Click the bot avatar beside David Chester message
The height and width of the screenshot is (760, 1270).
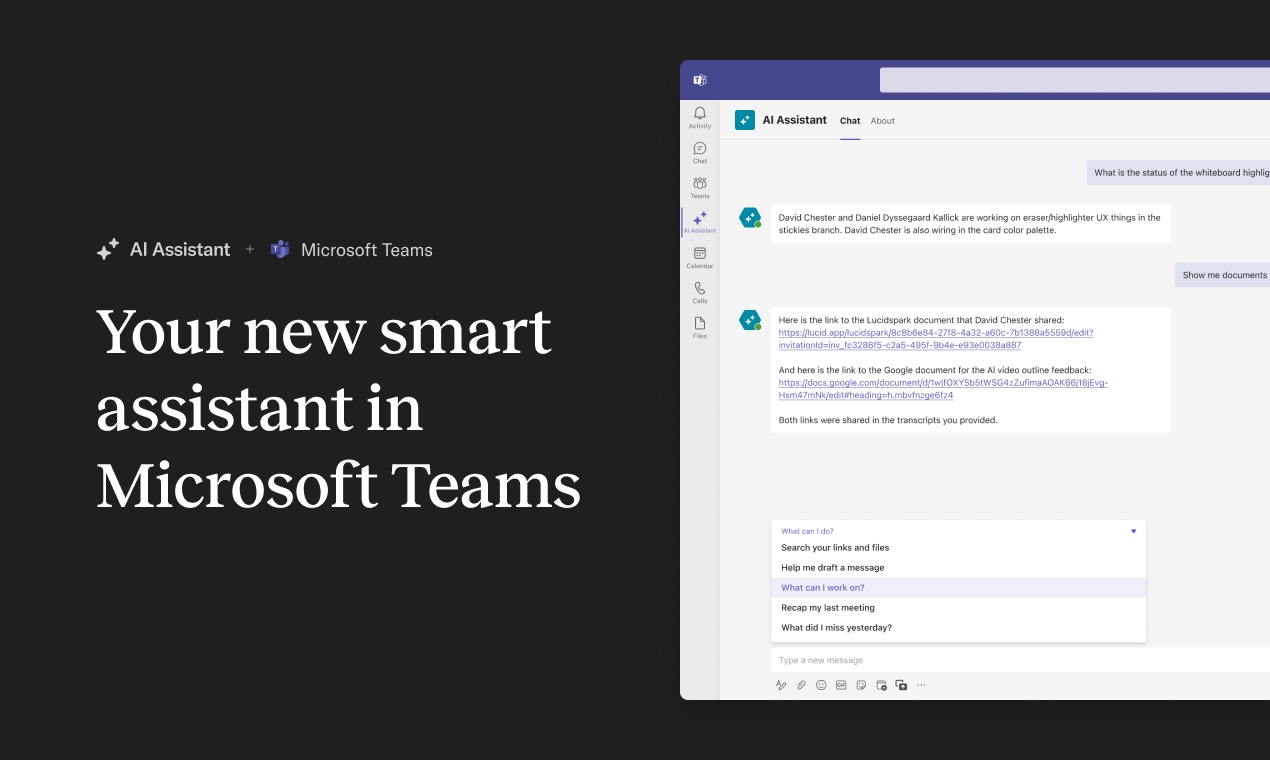[750, 217]
